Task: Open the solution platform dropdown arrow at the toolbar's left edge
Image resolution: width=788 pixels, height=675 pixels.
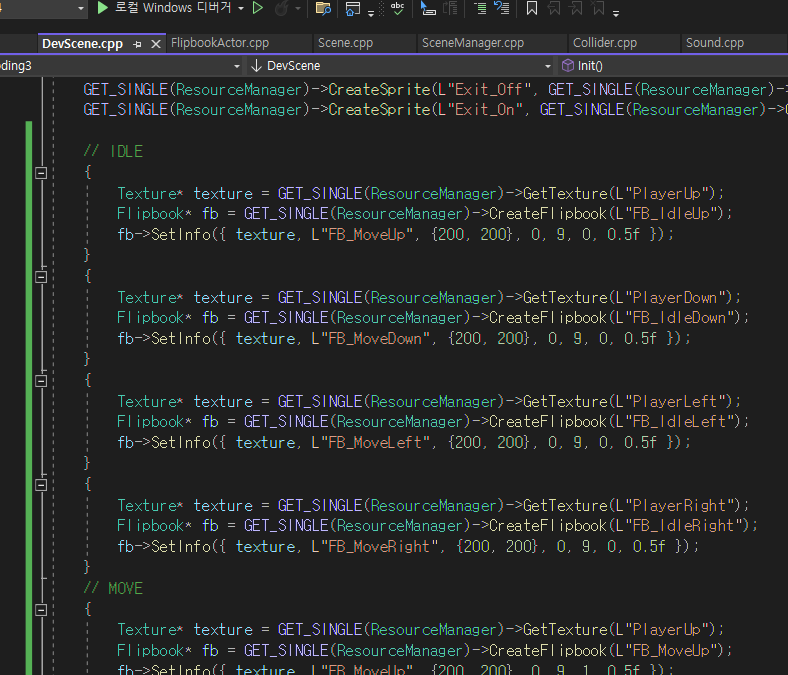Action: pos(80,9)
